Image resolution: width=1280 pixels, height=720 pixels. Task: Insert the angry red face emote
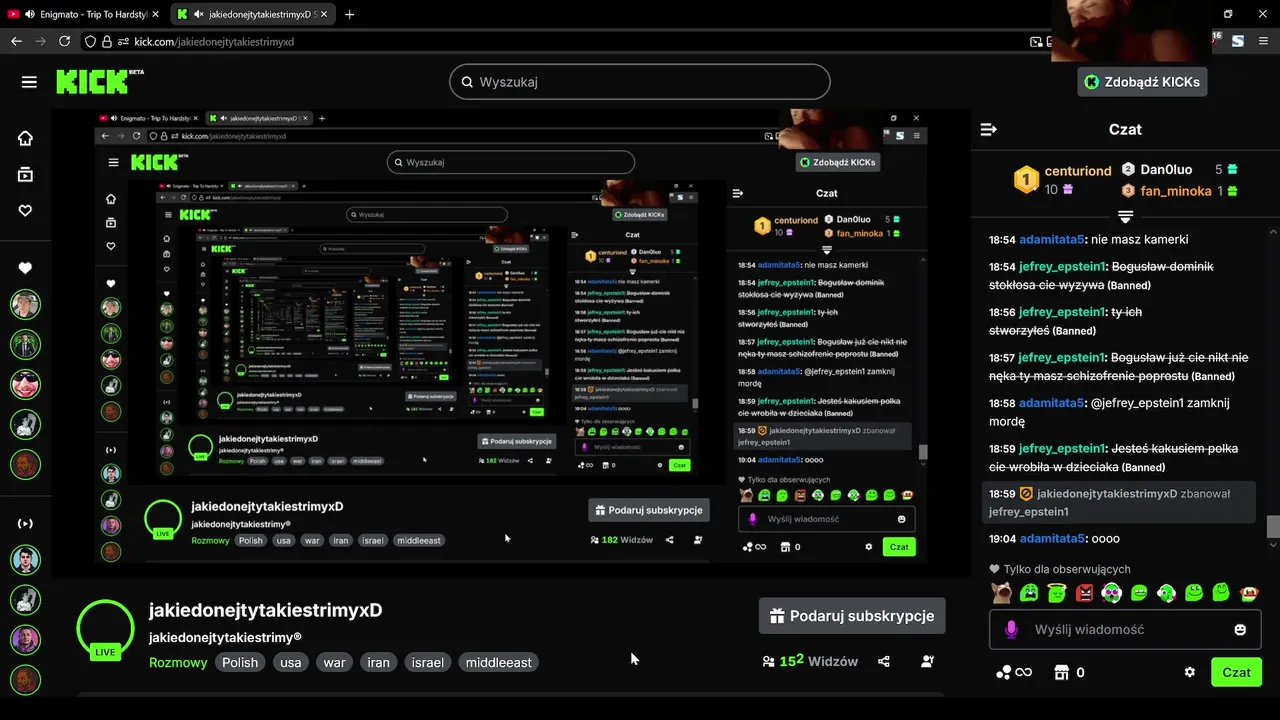1084,593
